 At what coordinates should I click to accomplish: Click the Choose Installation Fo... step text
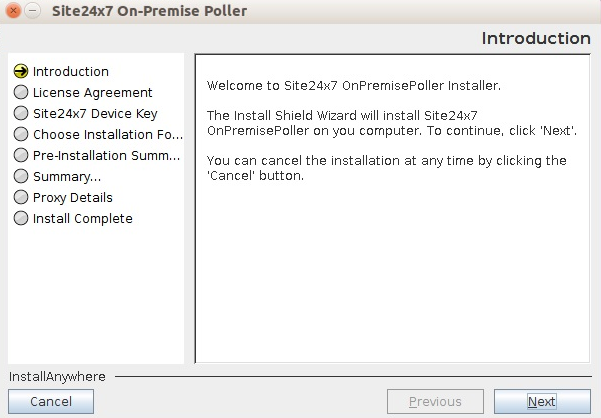(x=107, y=135)
